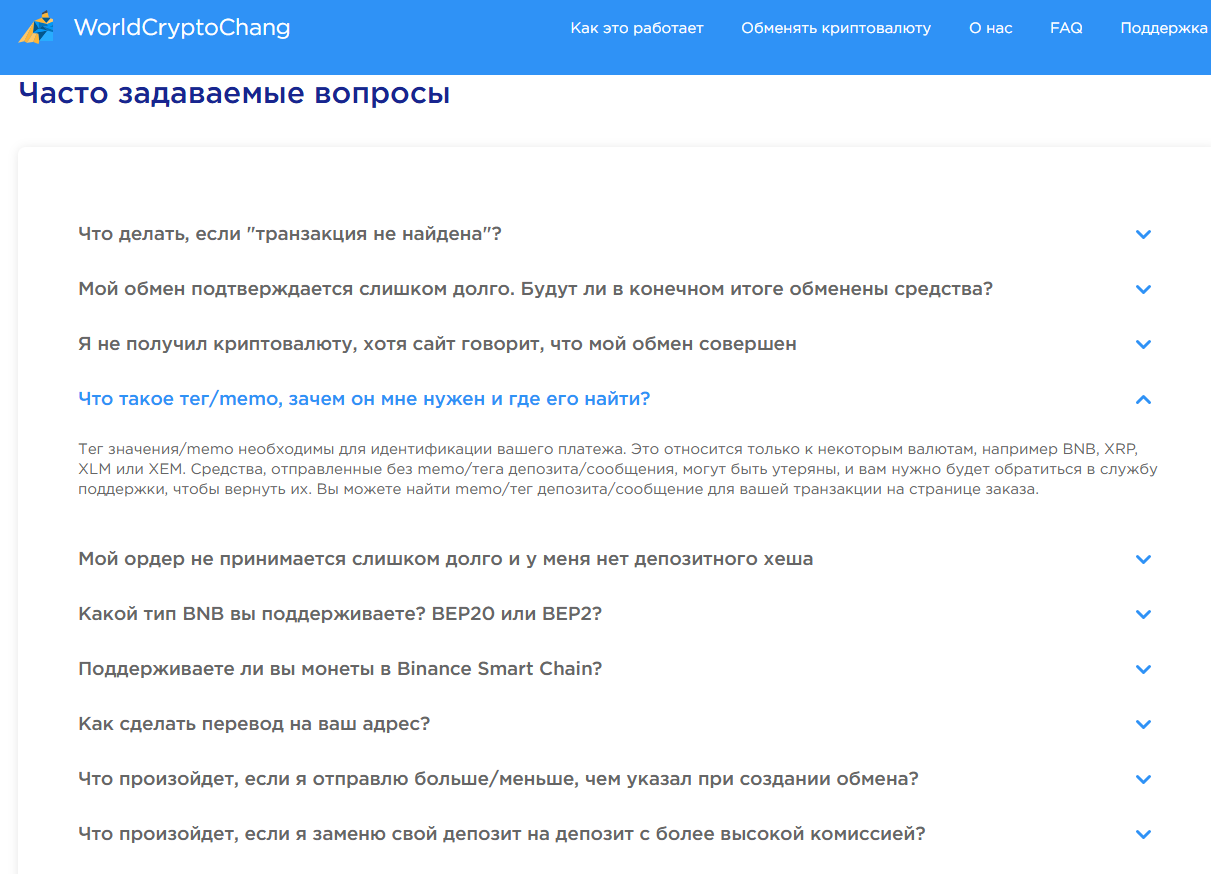The width and height of the screenshot is (1211, 874).
Task: Expand chevron for 'Я не получил криптовалюту'
Action: coord(1144,345)
